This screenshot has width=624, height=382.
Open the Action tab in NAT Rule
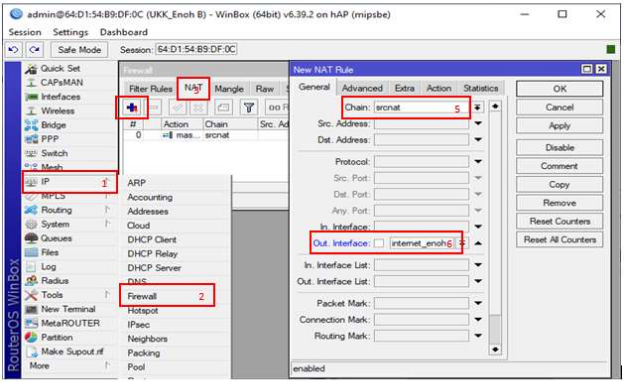[x=439, y=88]
